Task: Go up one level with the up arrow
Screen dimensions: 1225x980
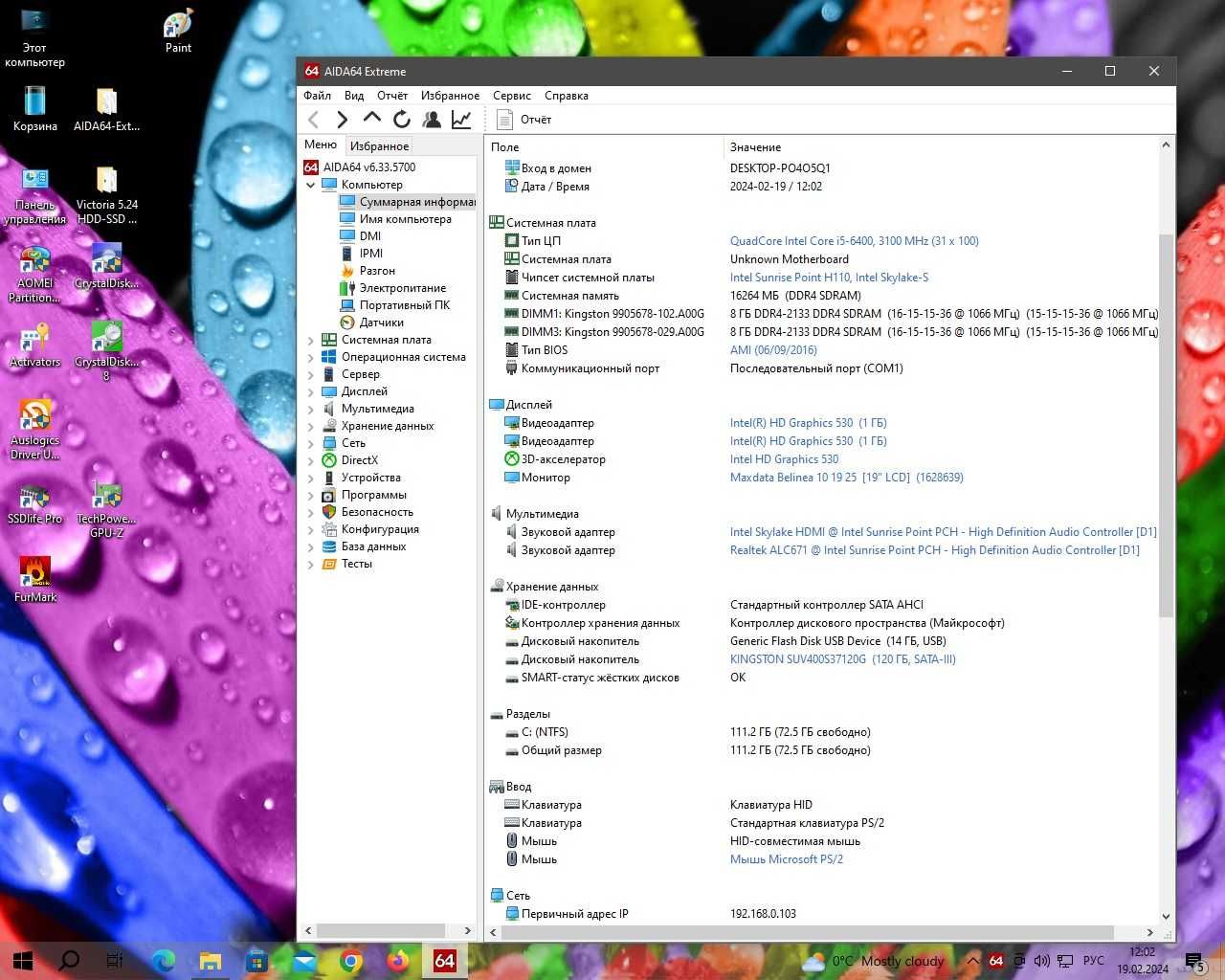Action: [x=372, y=119]
